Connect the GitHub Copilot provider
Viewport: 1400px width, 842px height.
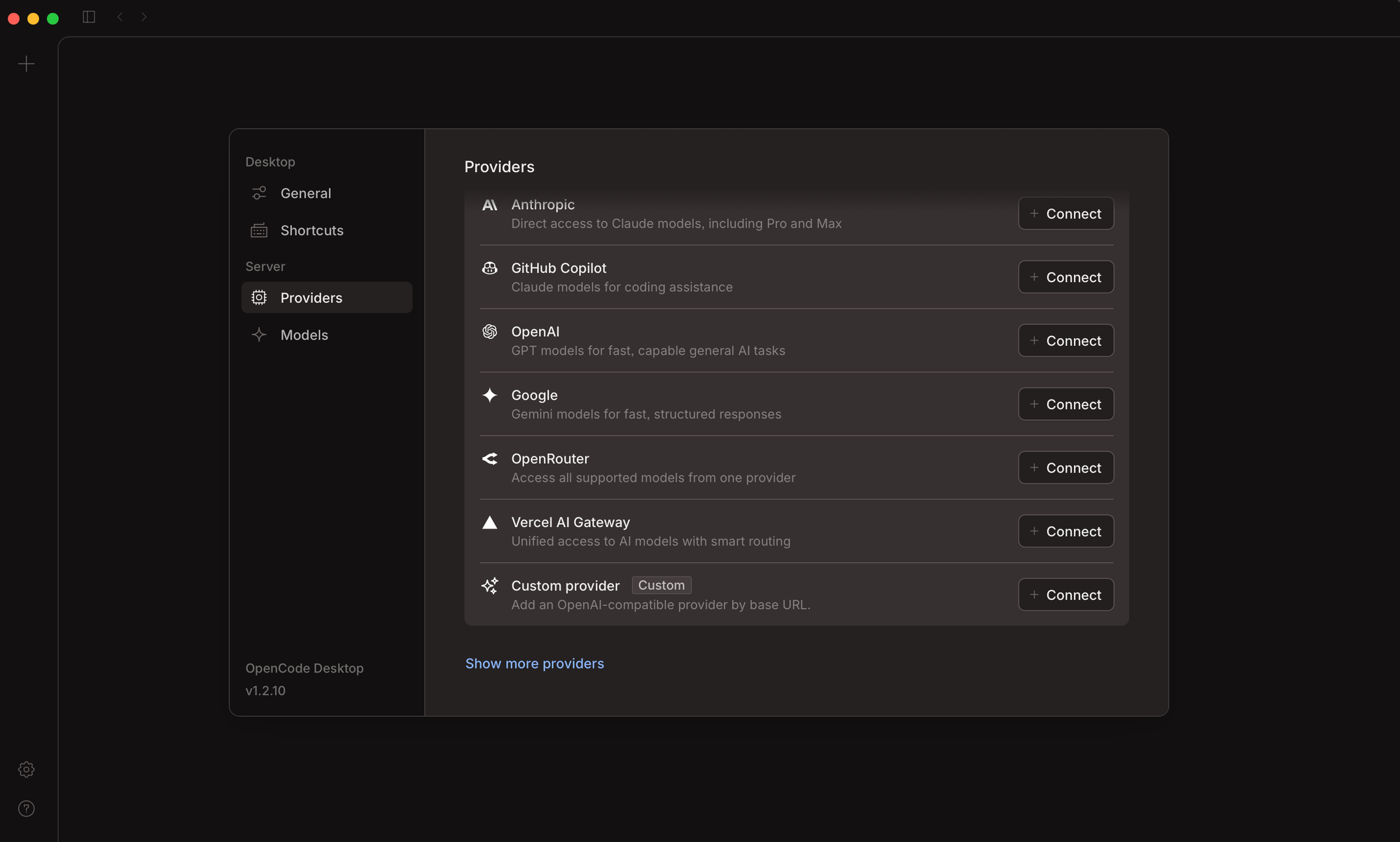click(x=1065, y=277)
